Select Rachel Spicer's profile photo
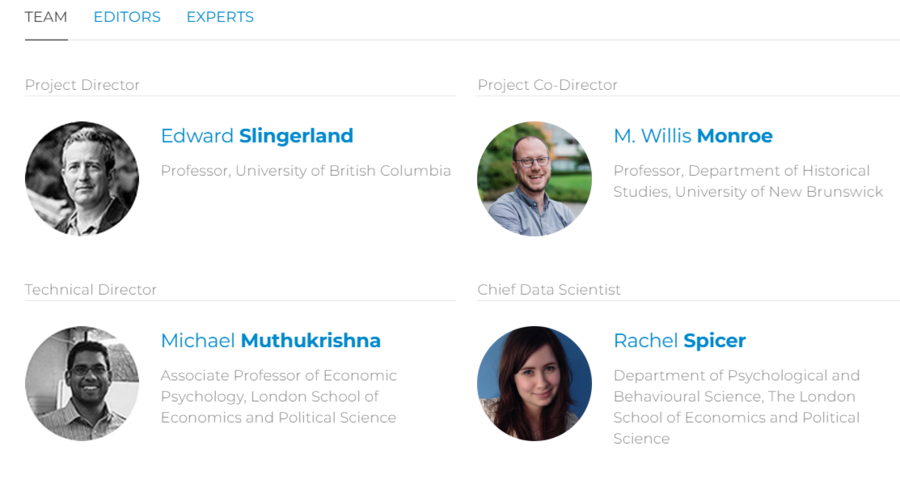 534,383
